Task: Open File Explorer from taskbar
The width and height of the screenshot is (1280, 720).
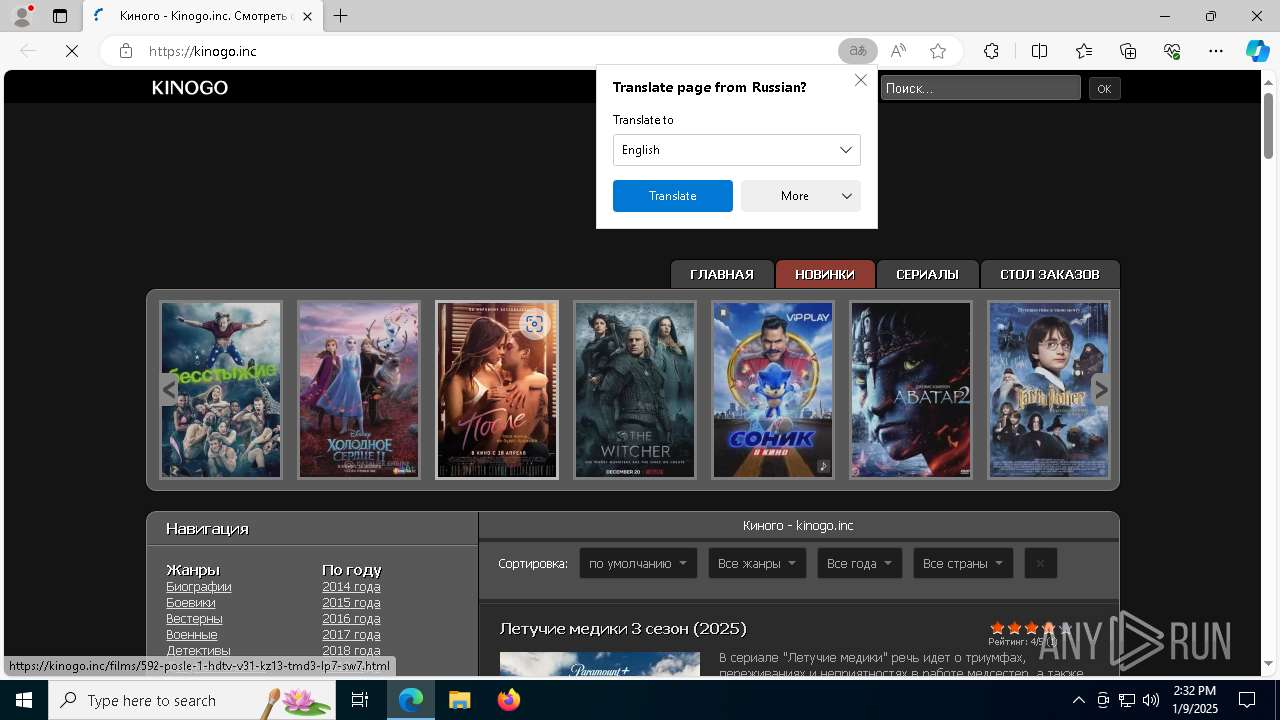Action: click(x=459, y=700)
